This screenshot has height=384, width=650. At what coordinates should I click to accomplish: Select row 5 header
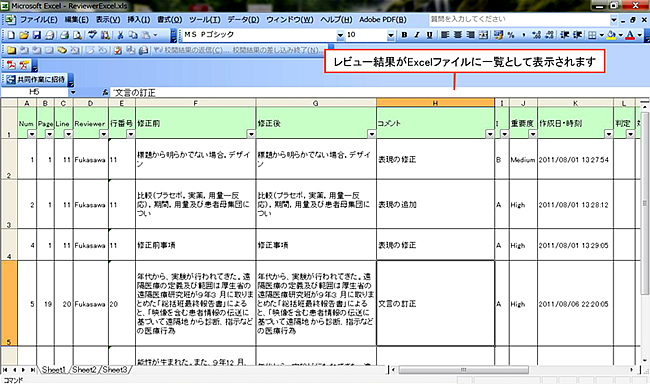(x=9, y=304)
